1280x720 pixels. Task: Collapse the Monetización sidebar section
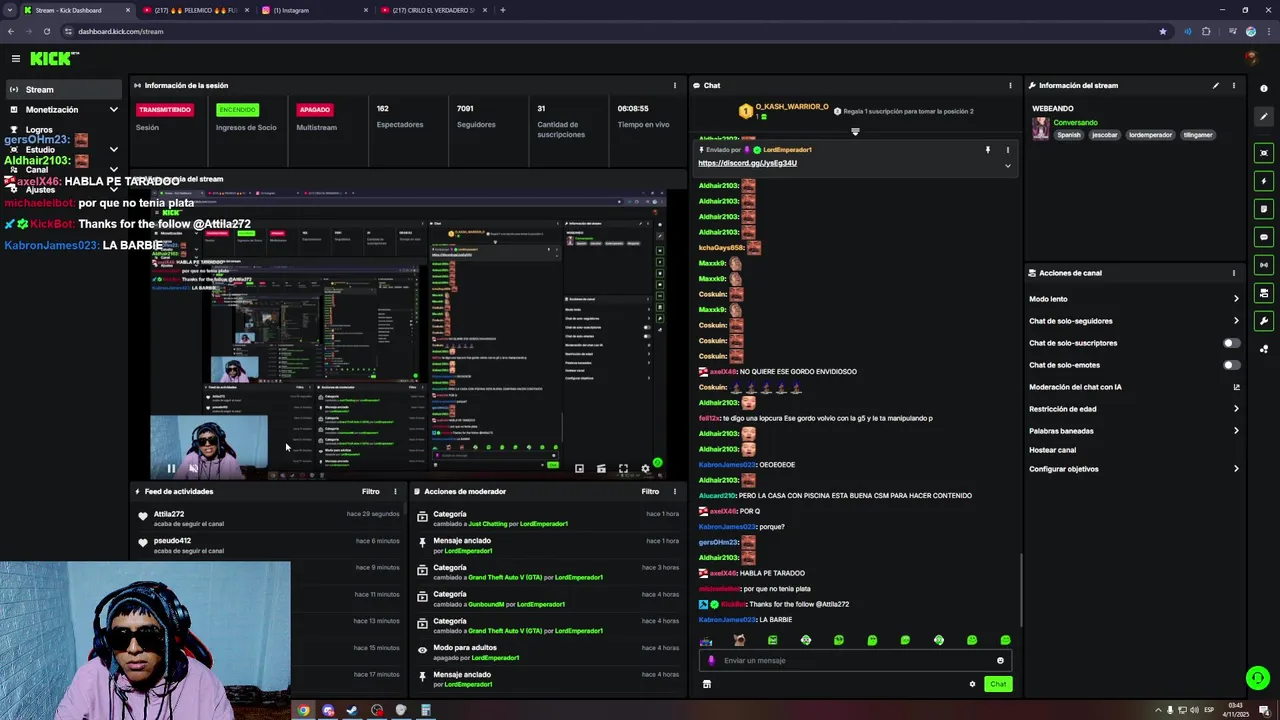pyautogui.click(x=113, y=110)
